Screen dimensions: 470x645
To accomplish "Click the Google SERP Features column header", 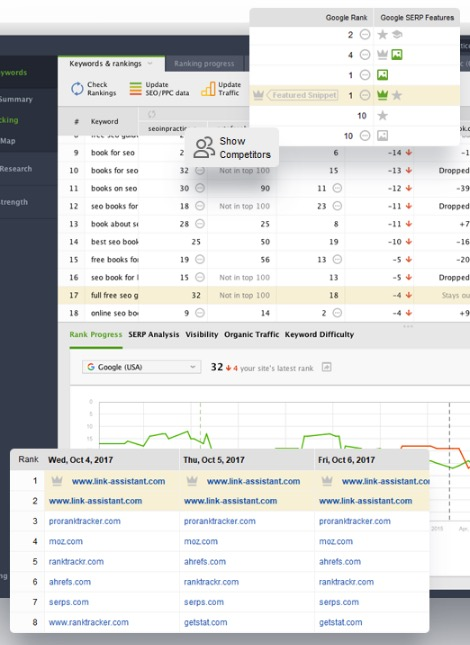I will [417, 18].
